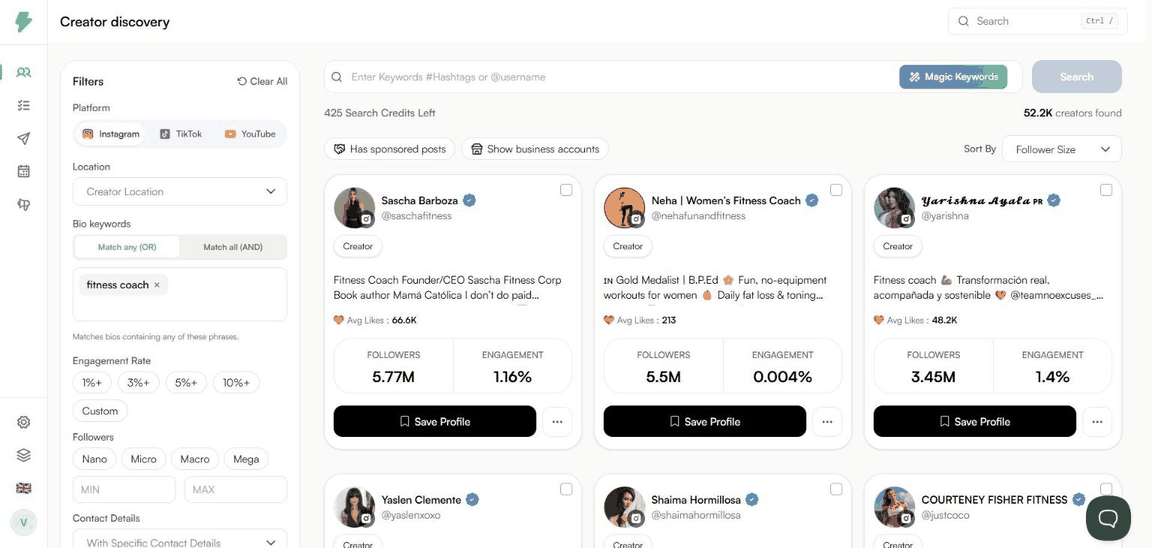Select Neha Women's Fitness Coach checkbox

tap(836, 190)
